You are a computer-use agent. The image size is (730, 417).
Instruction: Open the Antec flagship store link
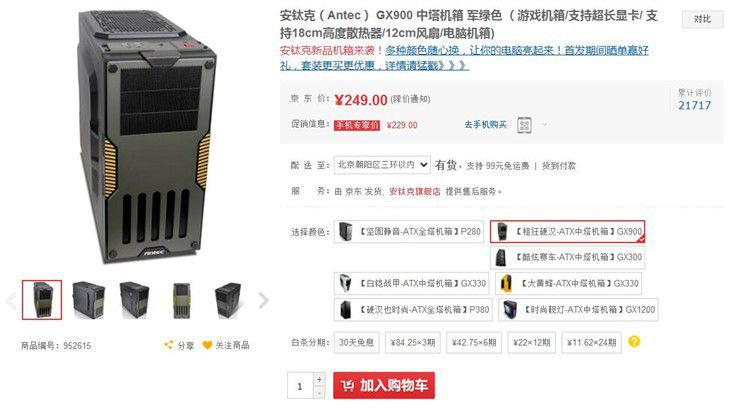tap(414, 191)
